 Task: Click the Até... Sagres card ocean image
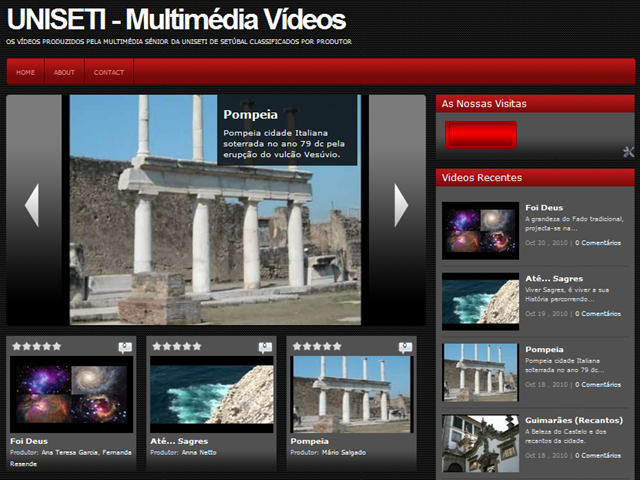[x=211, y=394]
